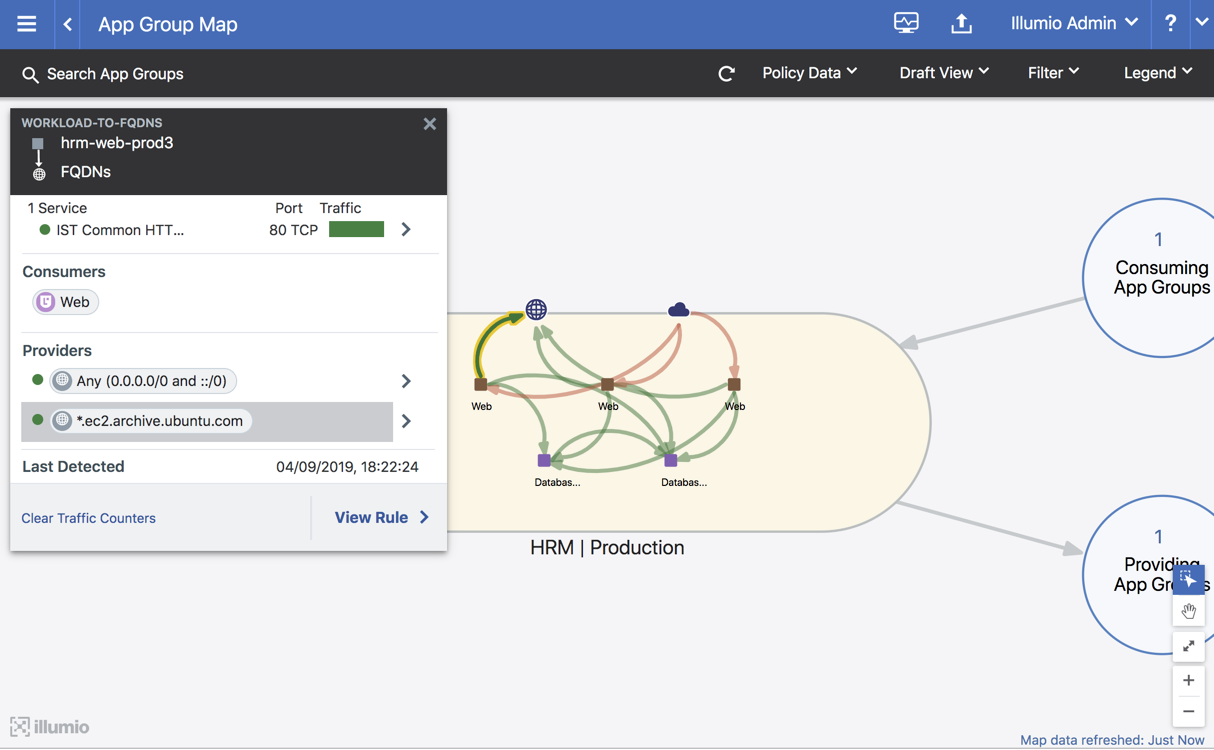Click the Last Detected timestamp value

pos(347,467)
